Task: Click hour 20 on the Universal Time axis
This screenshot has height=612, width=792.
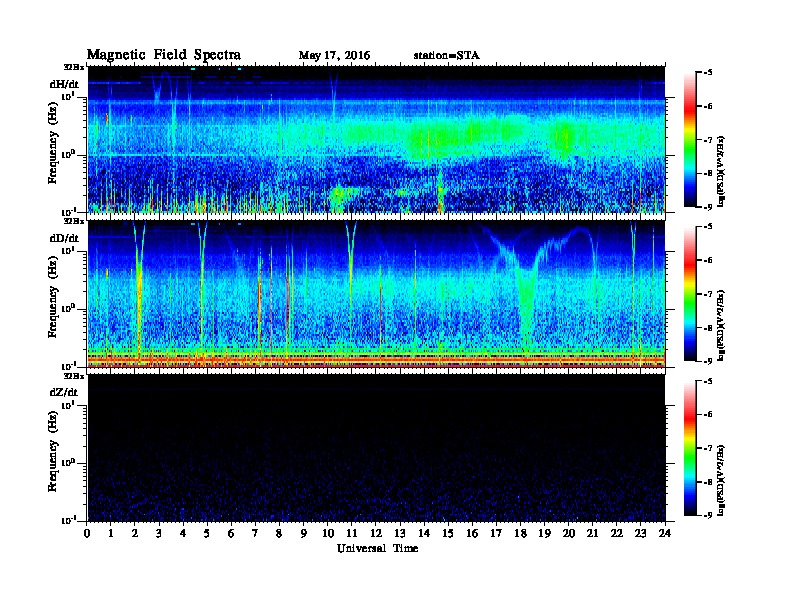Action: [x=569, y=534]
